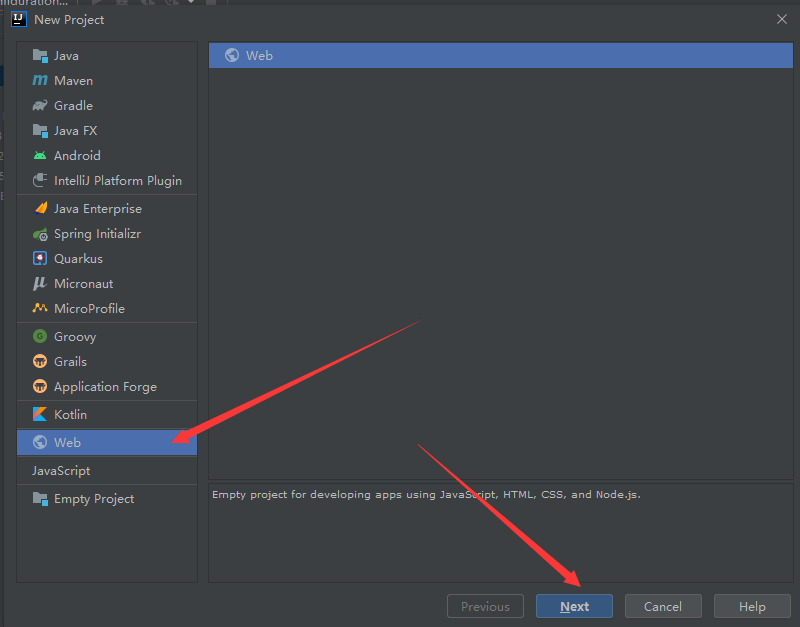Select the Quarkus logo icon
800x627 pixels.
40,259
